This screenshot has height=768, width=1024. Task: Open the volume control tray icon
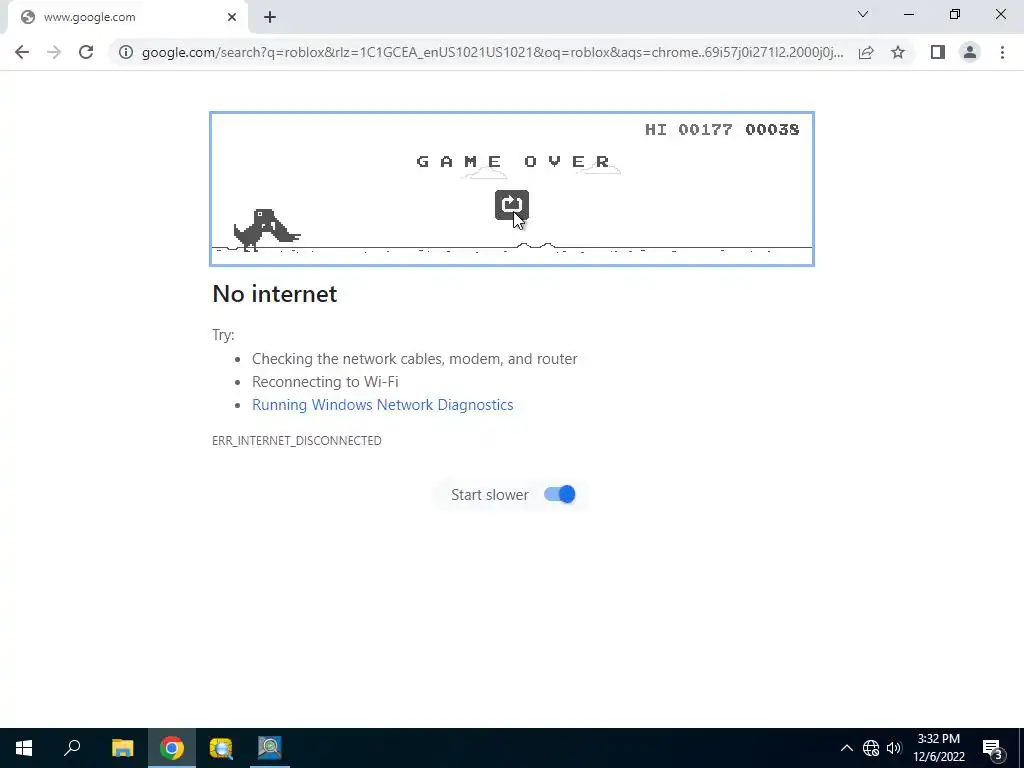tap(893, 748)
